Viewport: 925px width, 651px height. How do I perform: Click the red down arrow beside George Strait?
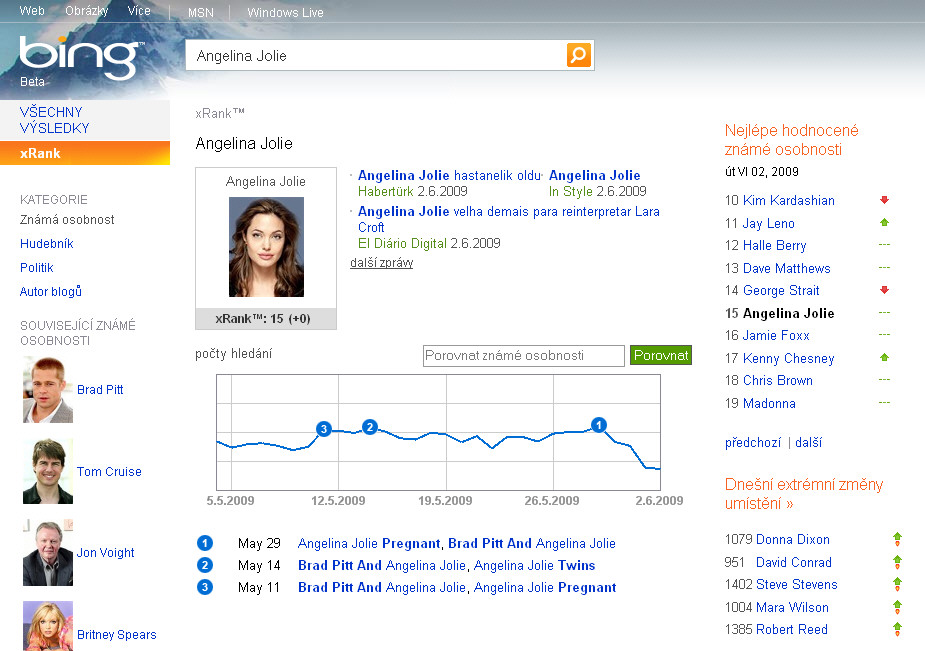coord(884,290)
